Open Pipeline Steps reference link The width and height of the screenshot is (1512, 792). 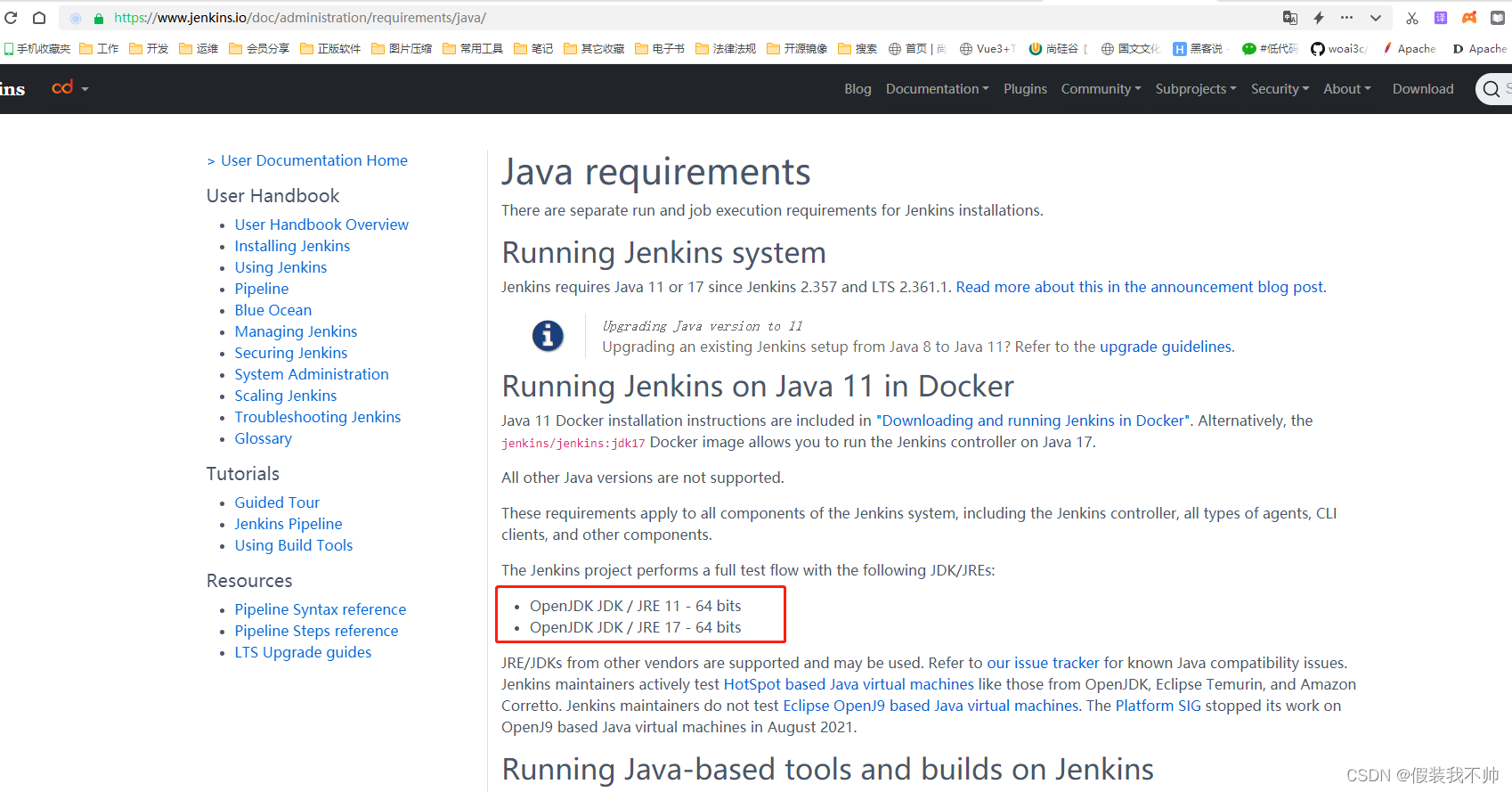(316, 631)
